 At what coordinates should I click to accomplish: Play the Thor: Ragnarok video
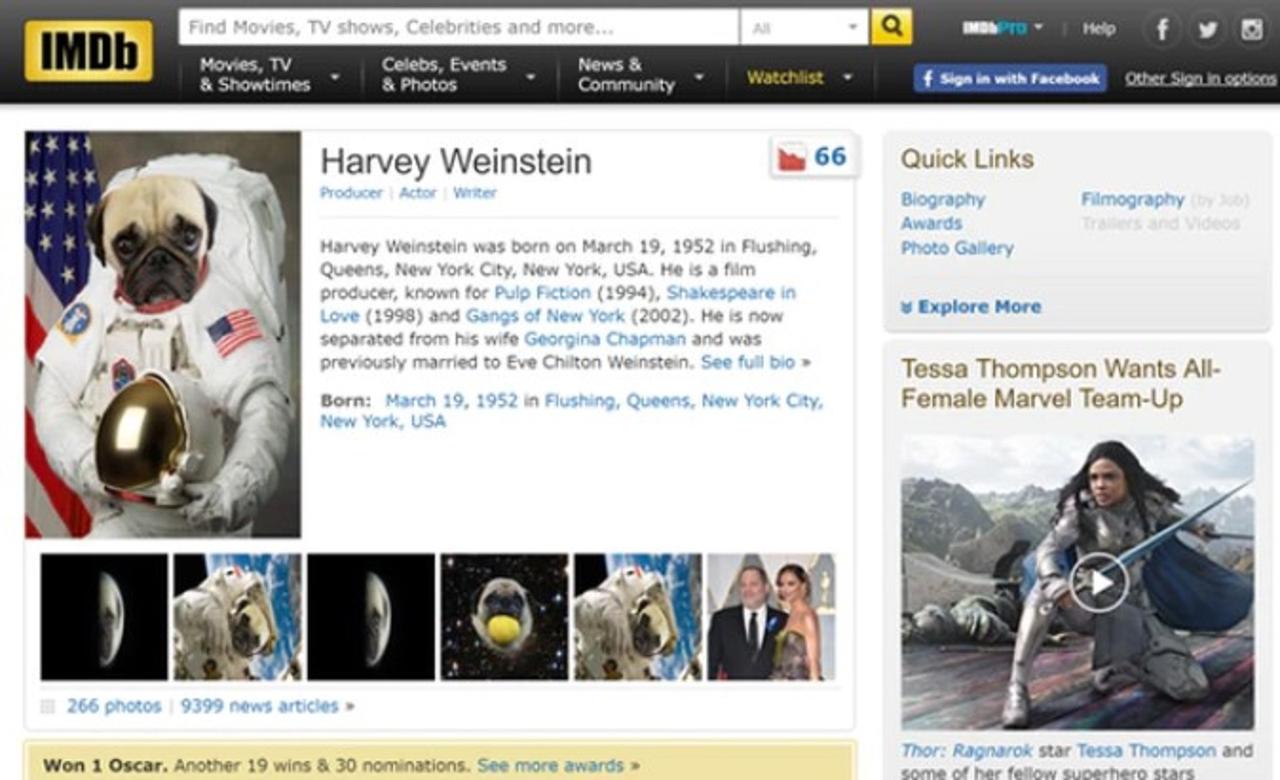click(1098, 582)
